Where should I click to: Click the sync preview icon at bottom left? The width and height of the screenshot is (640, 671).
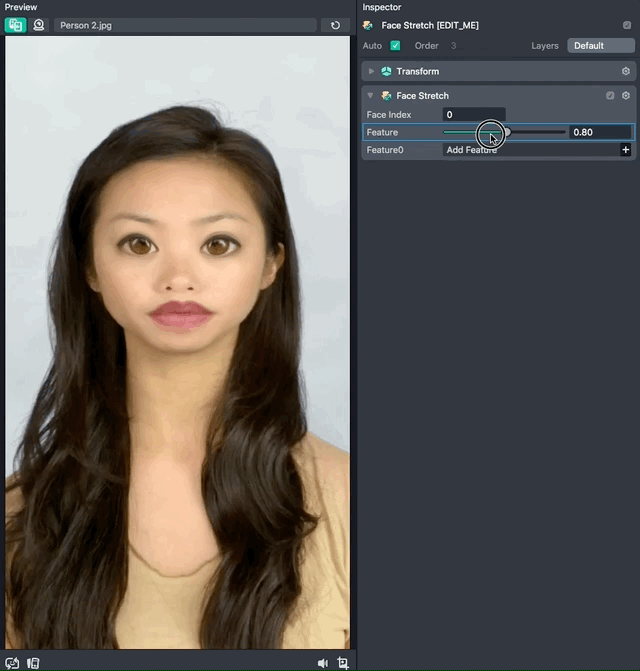13,663
